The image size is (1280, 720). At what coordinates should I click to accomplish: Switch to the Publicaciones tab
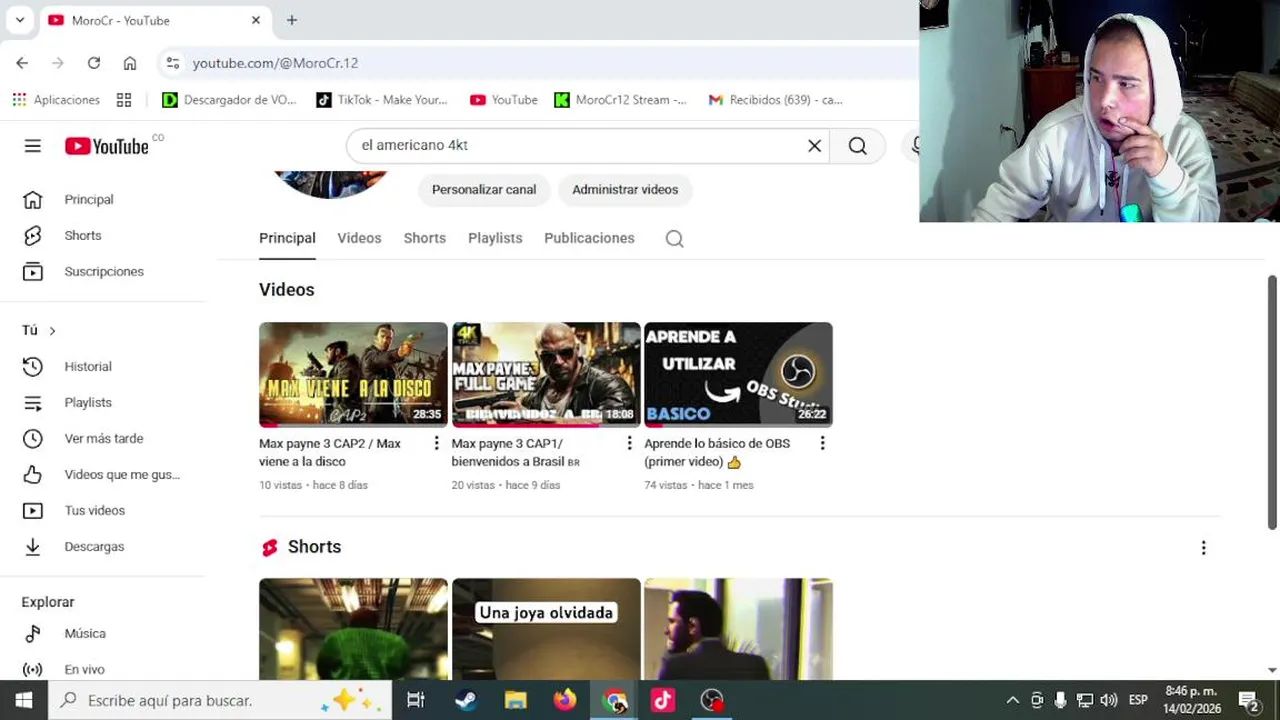(589, 238)
